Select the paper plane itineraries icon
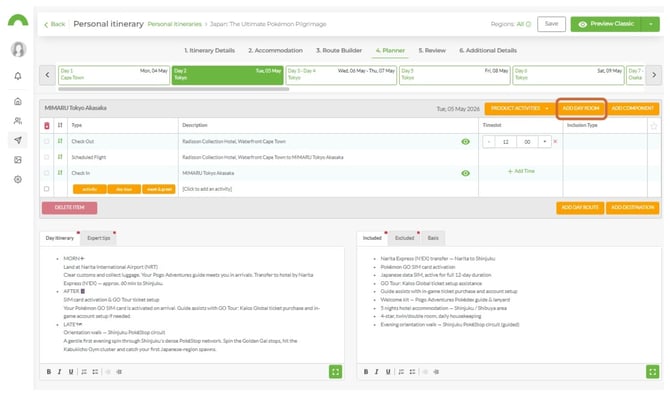Viewport: 670px width, 393px height. point(18,140)
